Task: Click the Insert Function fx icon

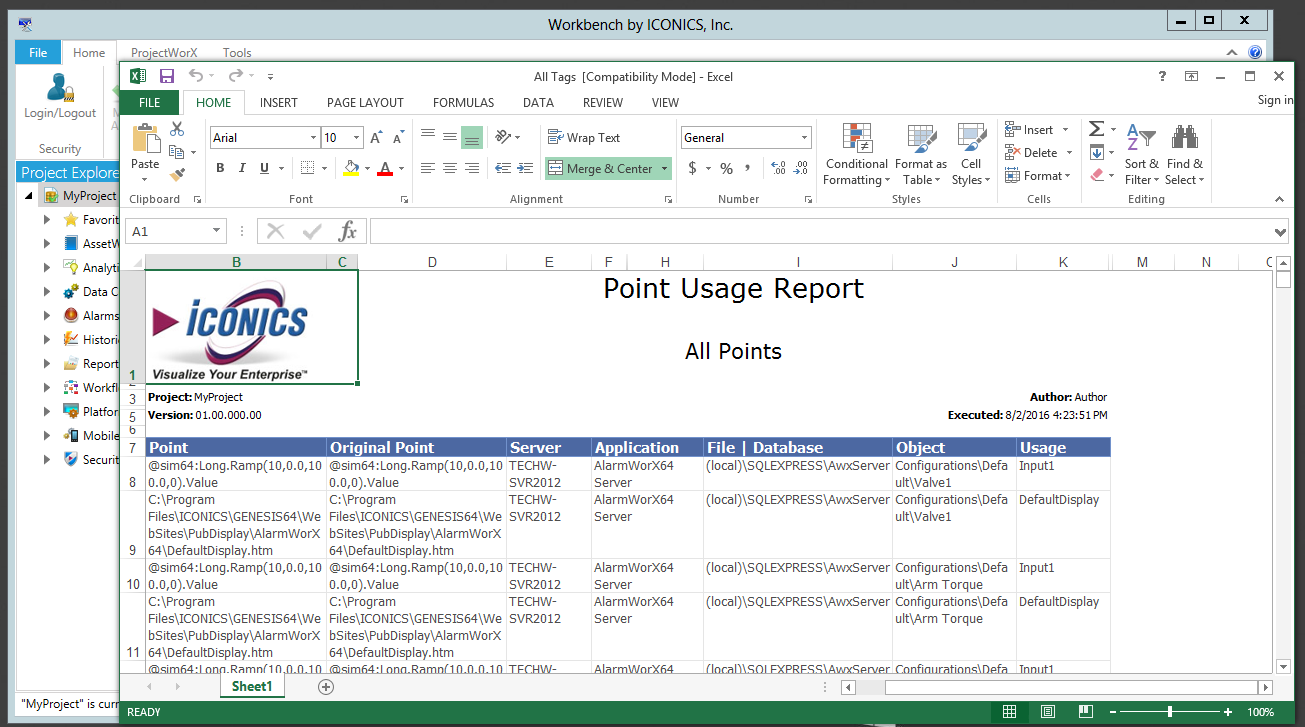Action: 347,232
